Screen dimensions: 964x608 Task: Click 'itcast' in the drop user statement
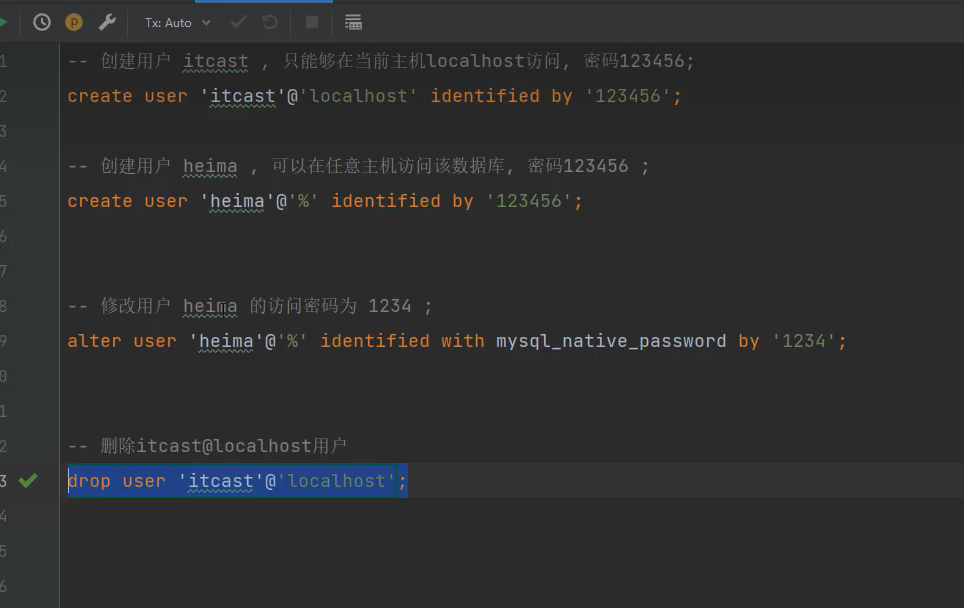pos(220,481)
